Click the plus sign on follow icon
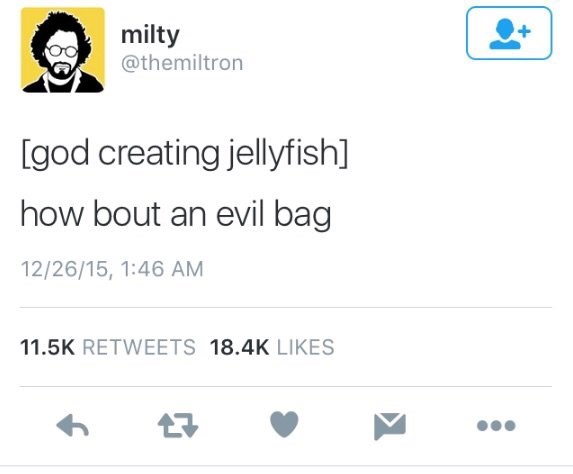Screen dimensions: 573x474 [x=524, y=31]
